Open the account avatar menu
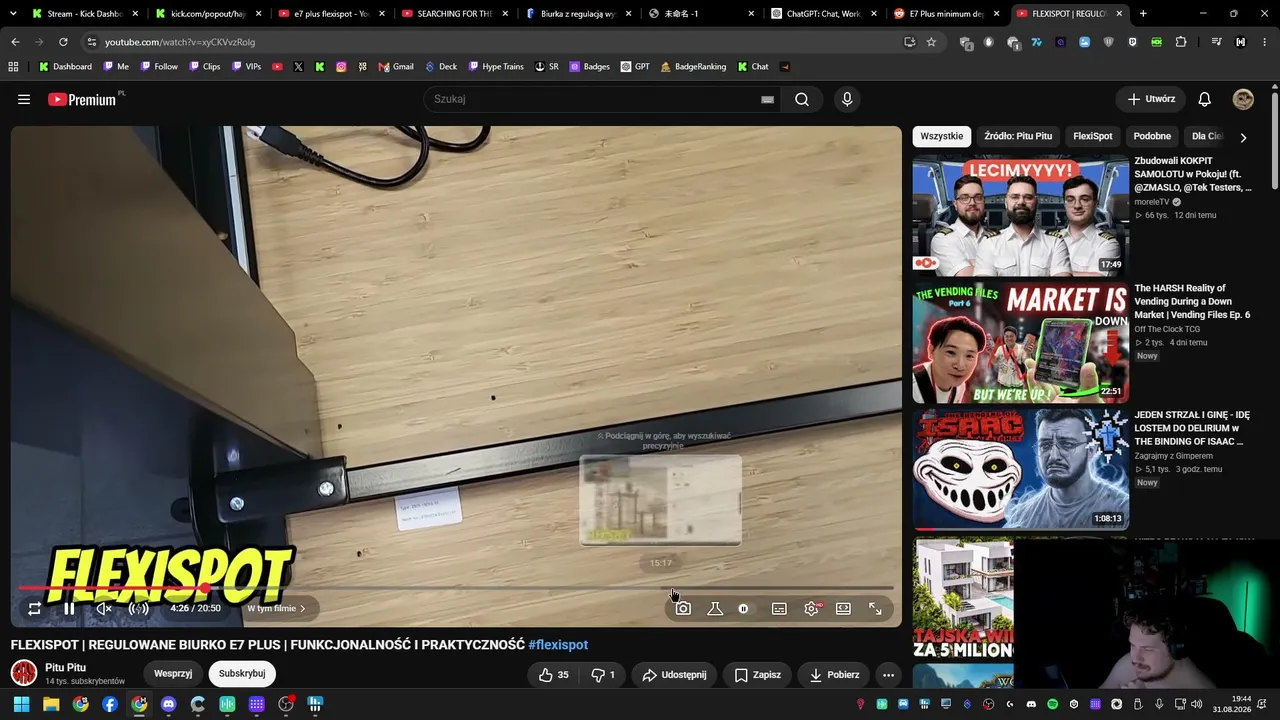 [x=1243, y=99]
